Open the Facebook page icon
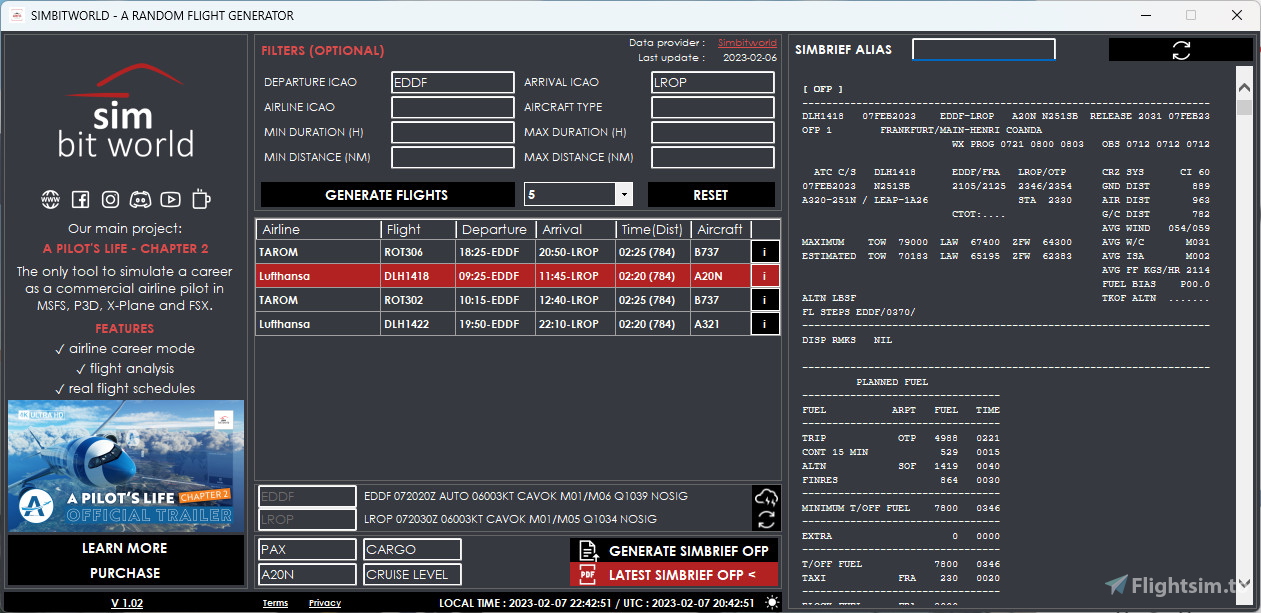Screen dimensions: 1261x613 pos(80,199)
